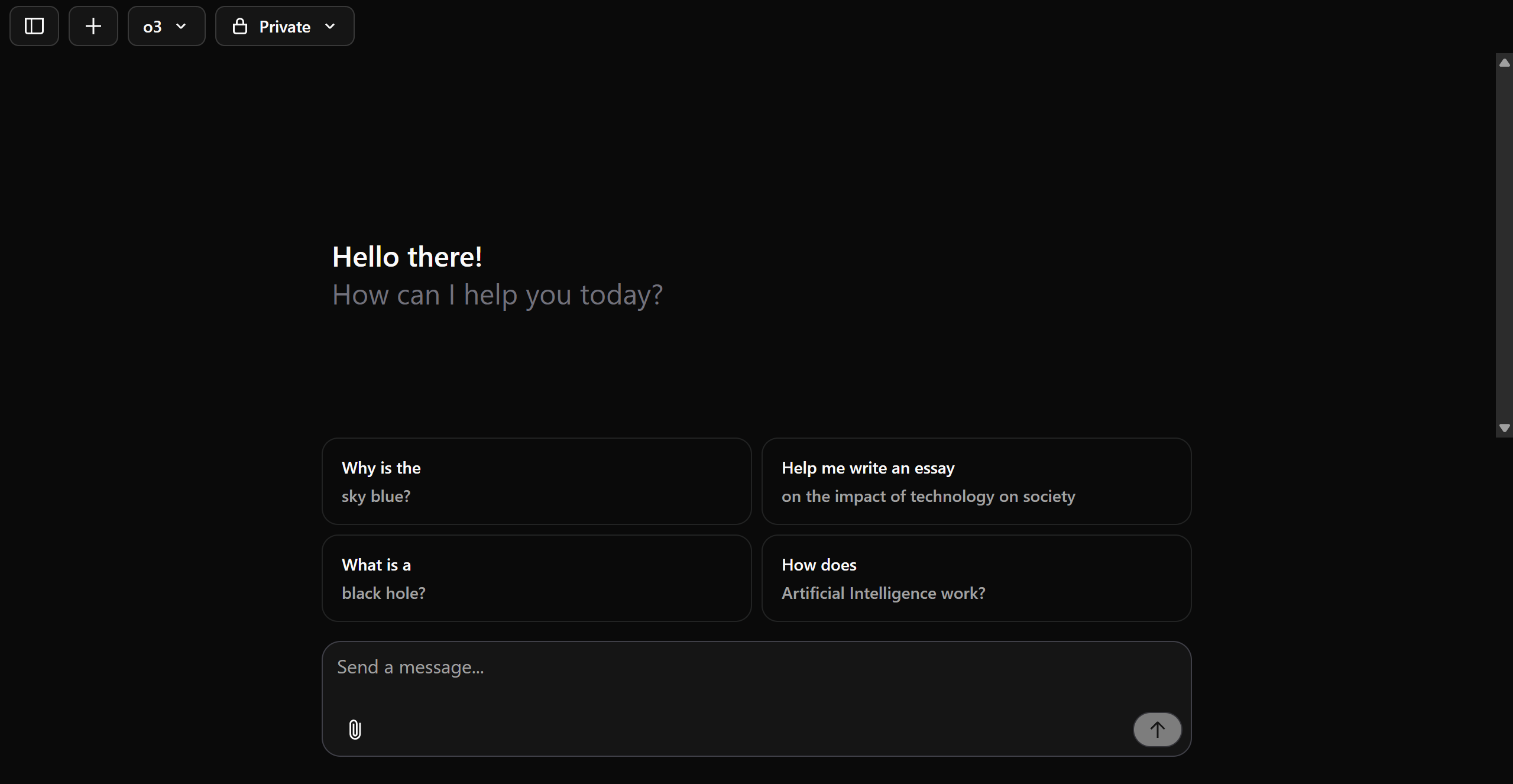Select 'How does Artificial Intelligence work?' suggestion
The height and width of the screenshot is (784, 1513).
coord(976,578)
